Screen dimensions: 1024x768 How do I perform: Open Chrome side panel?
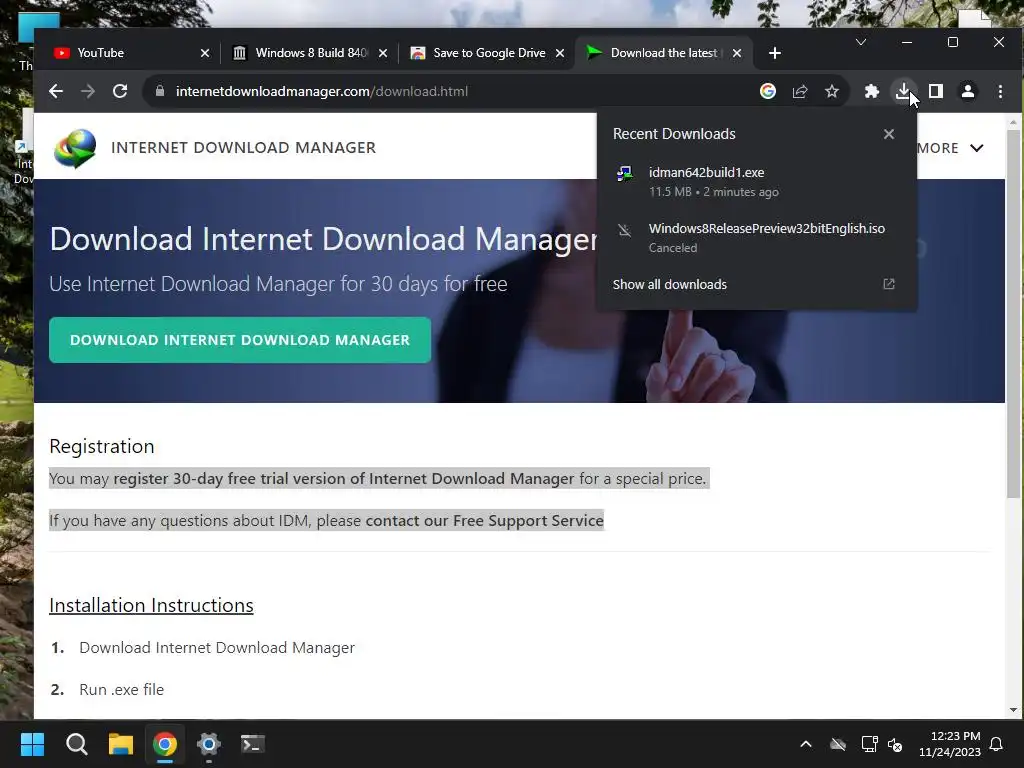(x=936, y=91)
